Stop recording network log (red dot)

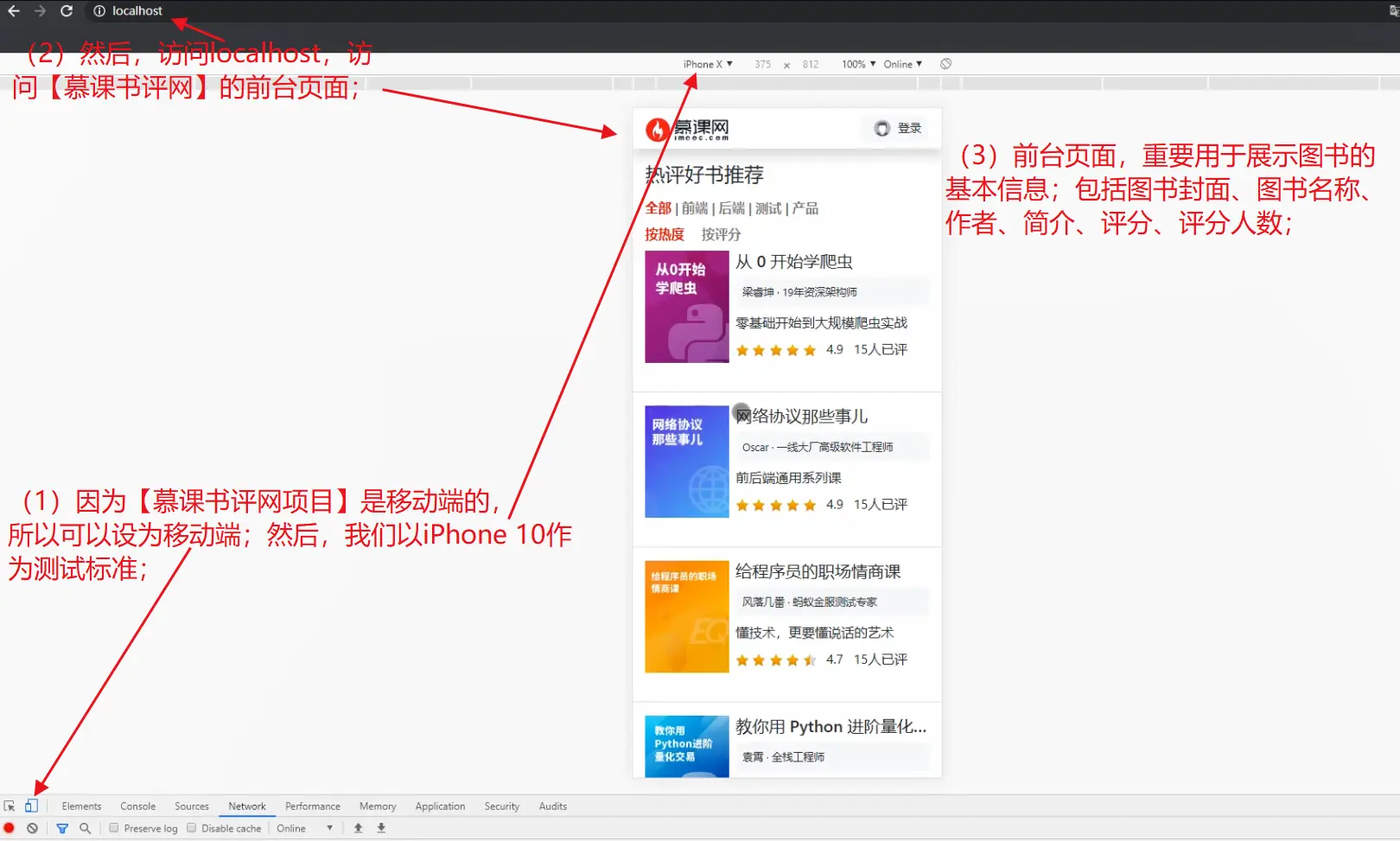(x=10, y=828)
